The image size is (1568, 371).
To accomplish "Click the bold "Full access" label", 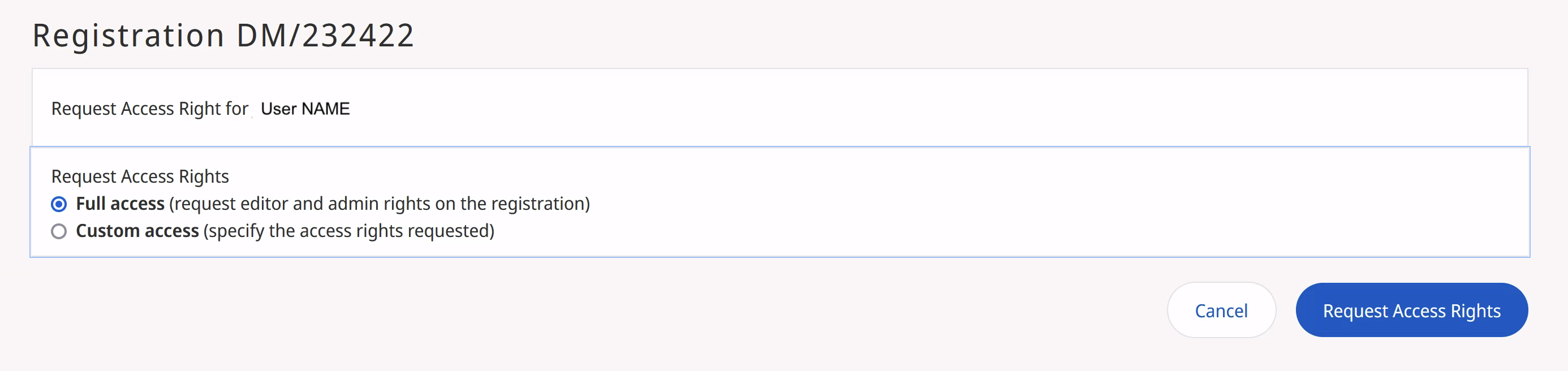I will coord(120,204).
